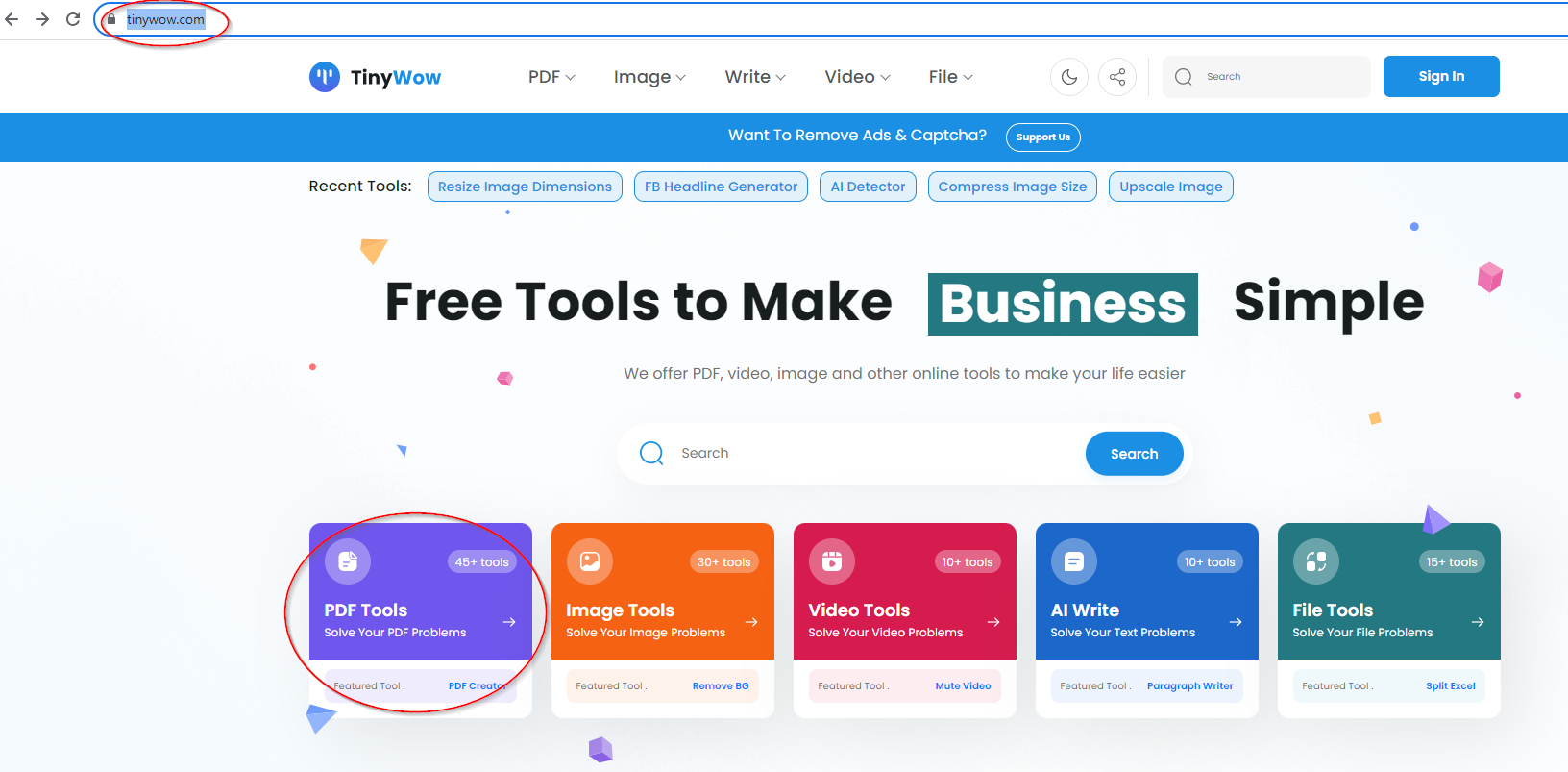This screenshot has height=772, width=1568.
Task: Click the AI Write card title
Action: (1085, 610)
